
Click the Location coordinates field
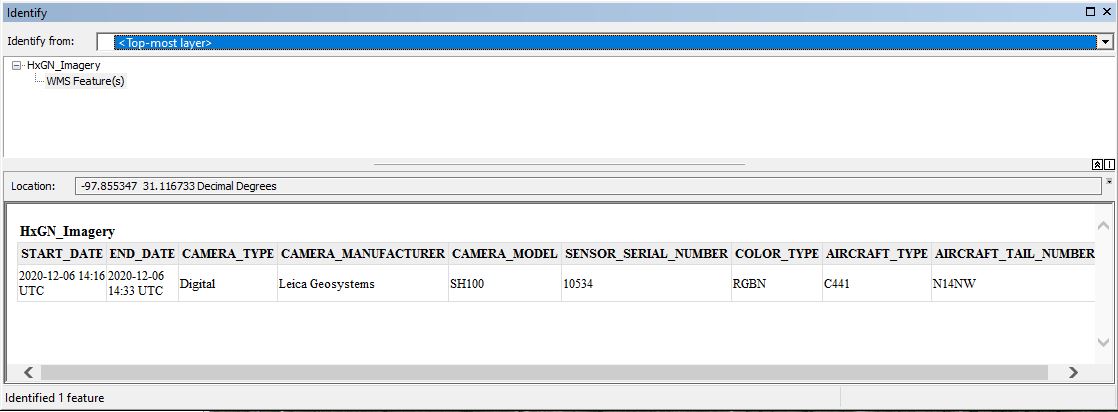point(590,186)
